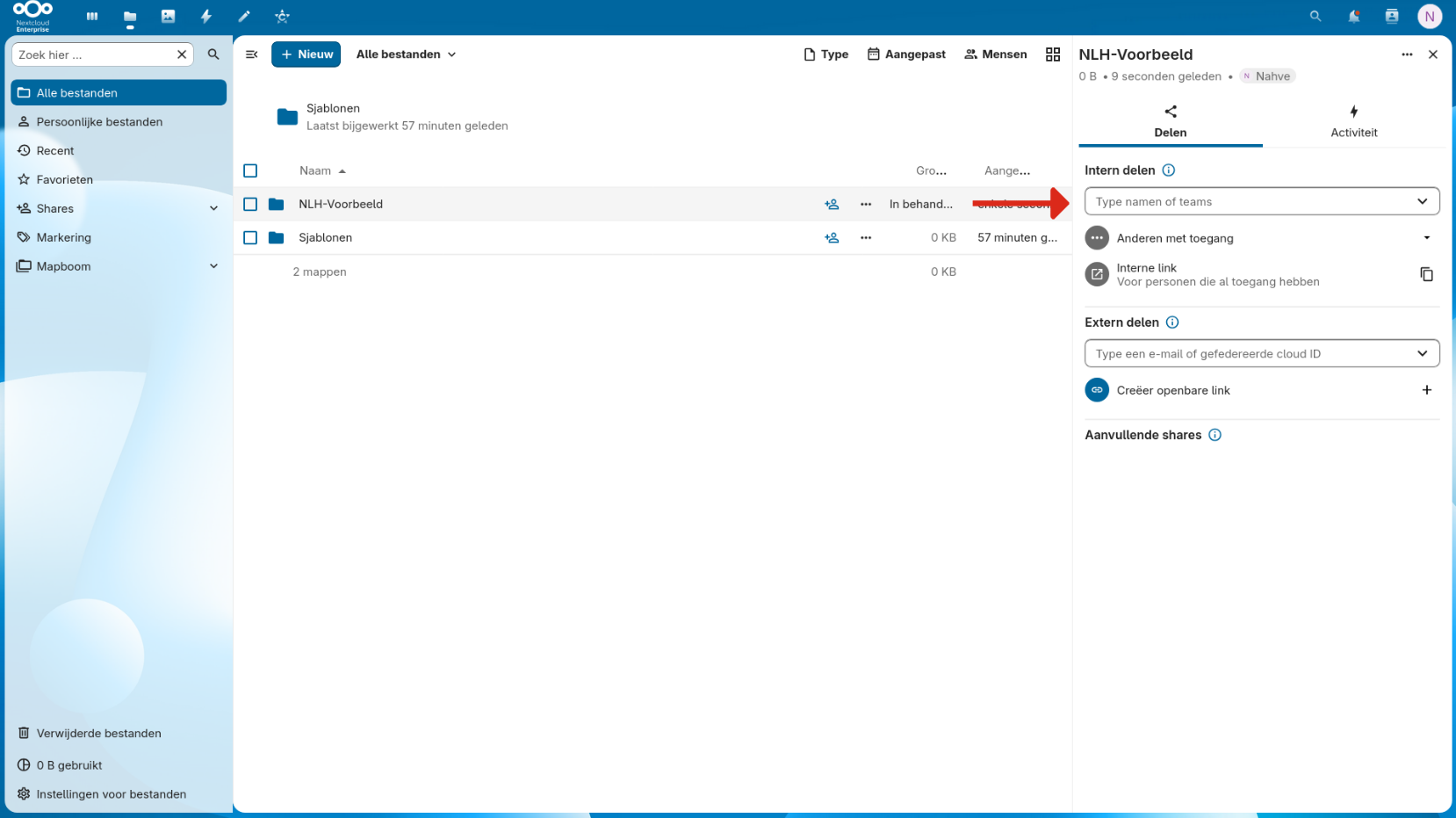Show info about Extern delen

coord(1172,322)
